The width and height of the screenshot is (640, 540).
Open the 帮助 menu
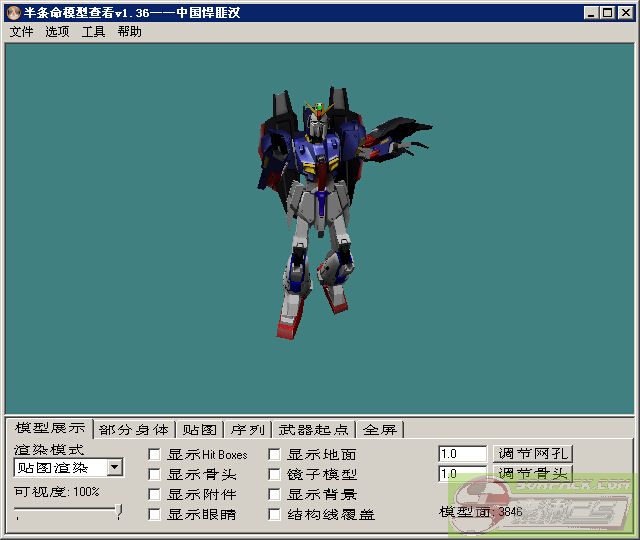[x=129, y=31]
